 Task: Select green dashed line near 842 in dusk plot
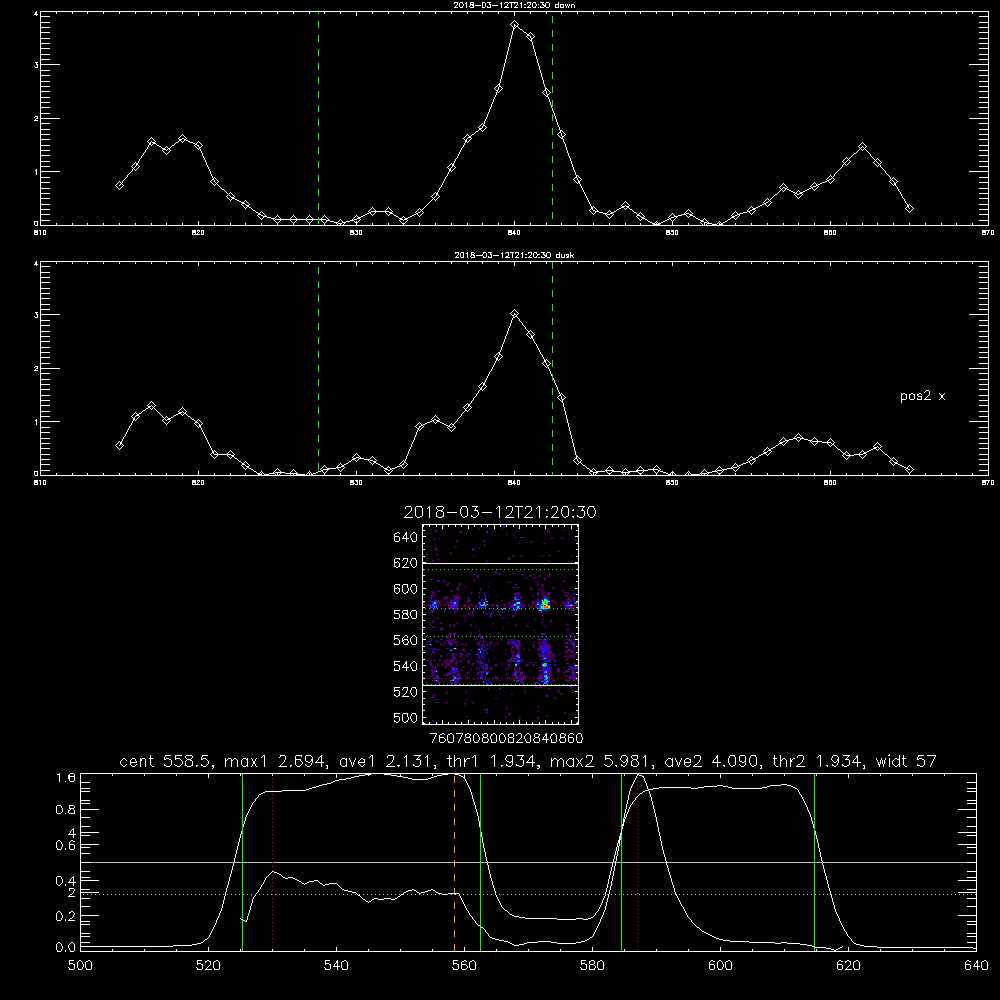point(552,369)
